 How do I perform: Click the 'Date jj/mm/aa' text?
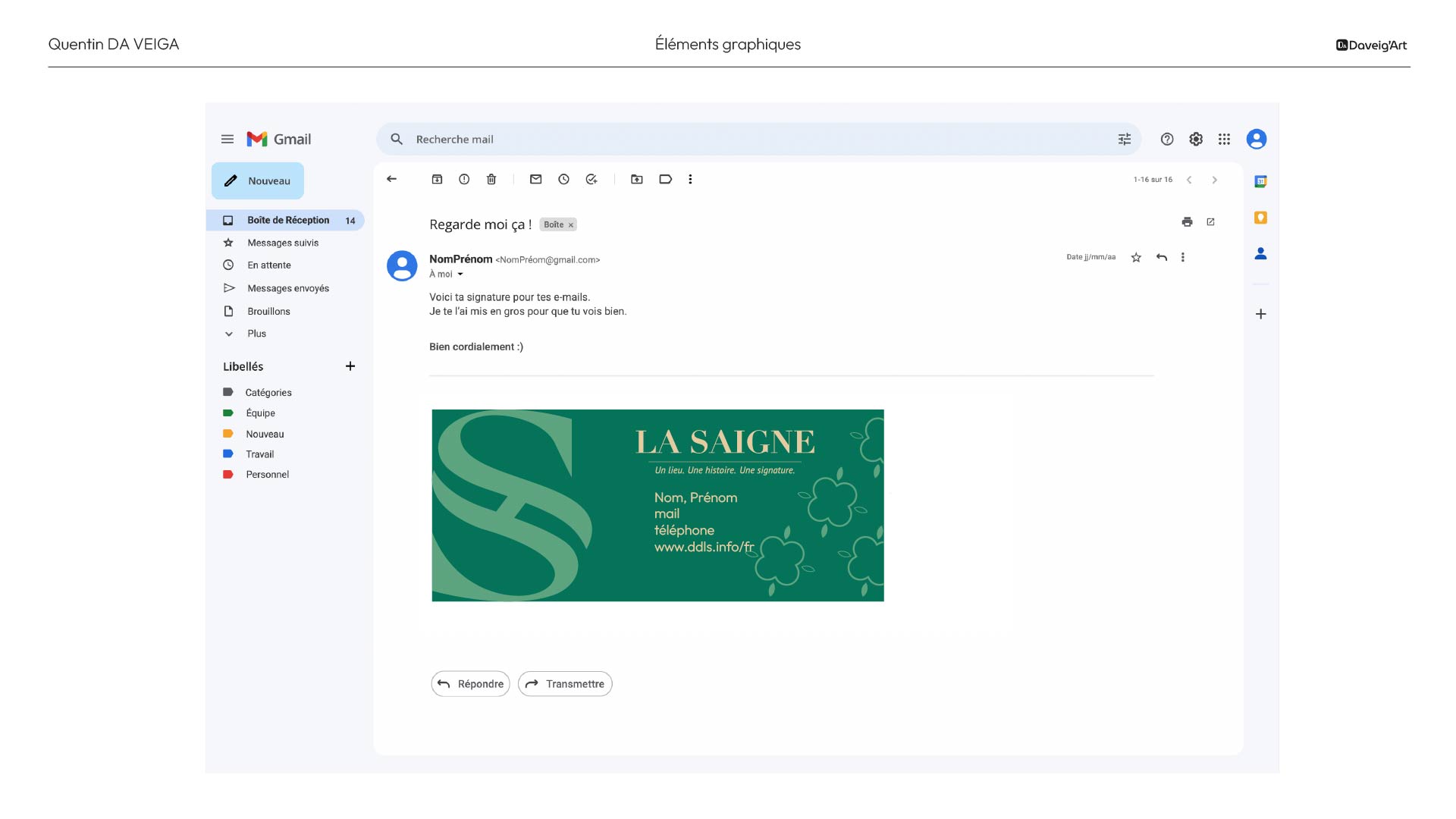[x=1090, y=257]
